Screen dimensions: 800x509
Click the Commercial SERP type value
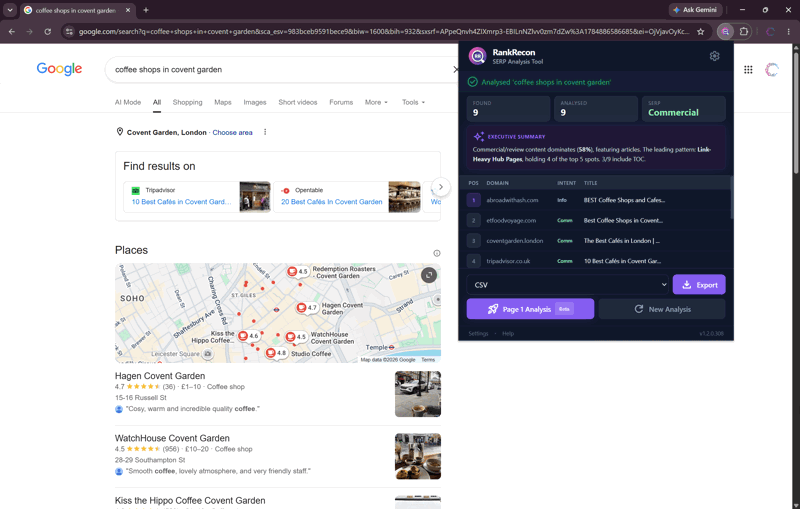673,113
